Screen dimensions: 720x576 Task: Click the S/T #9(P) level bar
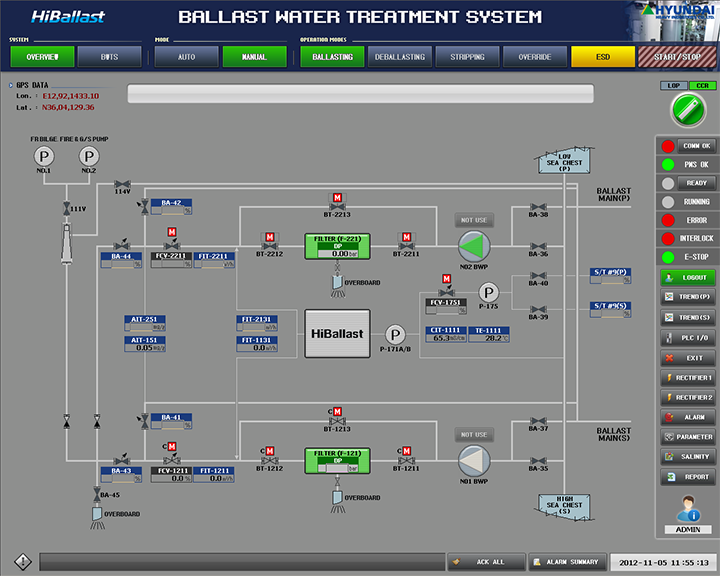pyautogui.click(x=610, y=280)
